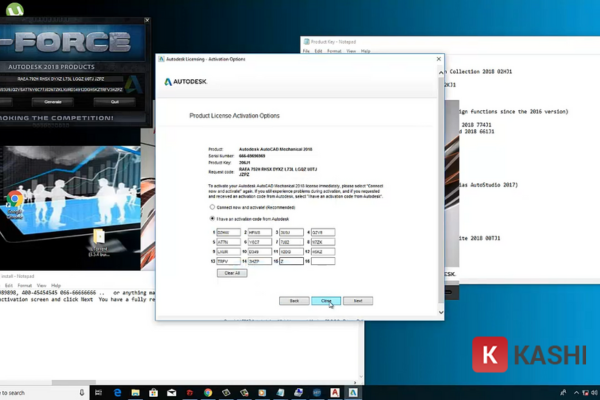Select the folder icon on the desktop

tap(98, 238)
